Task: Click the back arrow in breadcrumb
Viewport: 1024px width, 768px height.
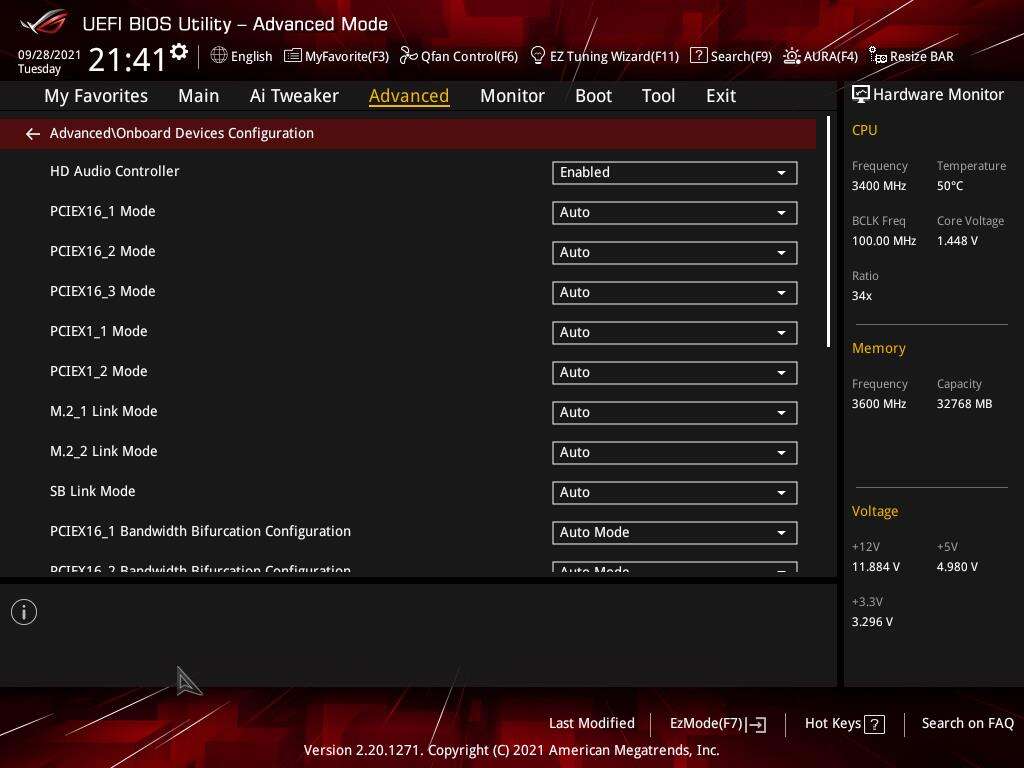Action: click(x=33, y=133)
